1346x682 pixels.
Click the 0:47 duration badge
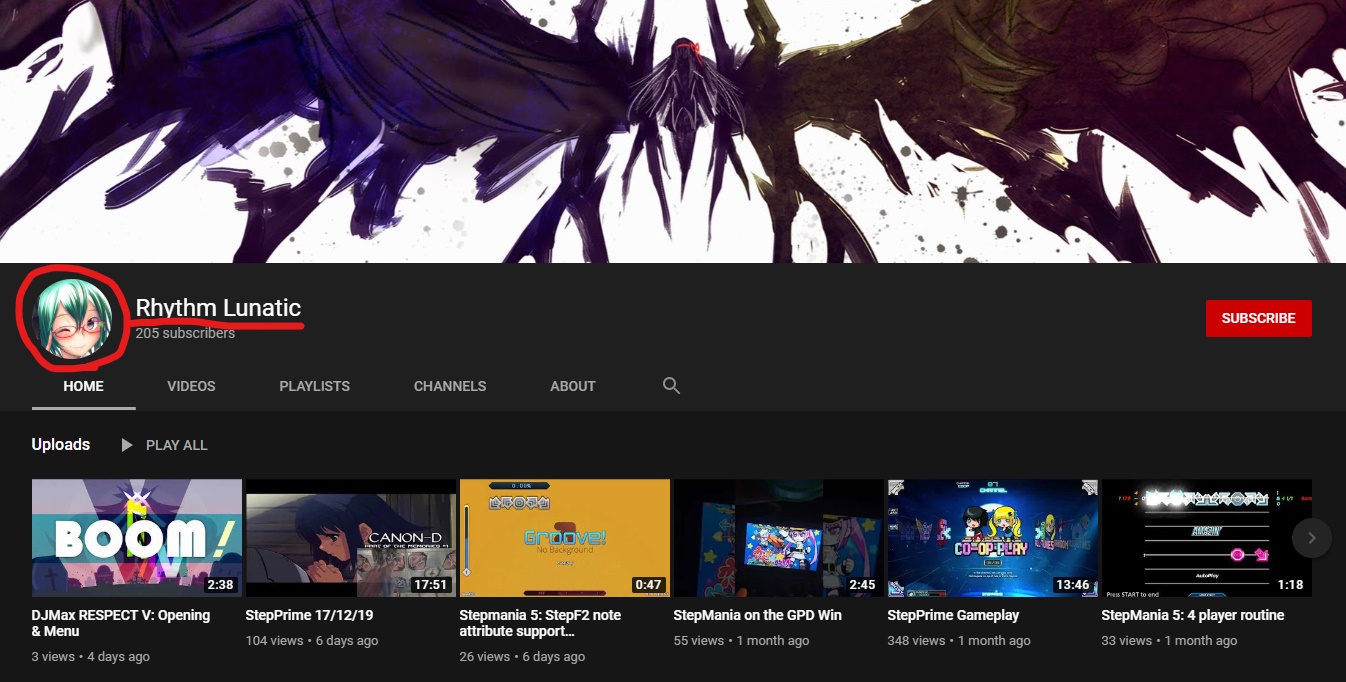point(648,585)
